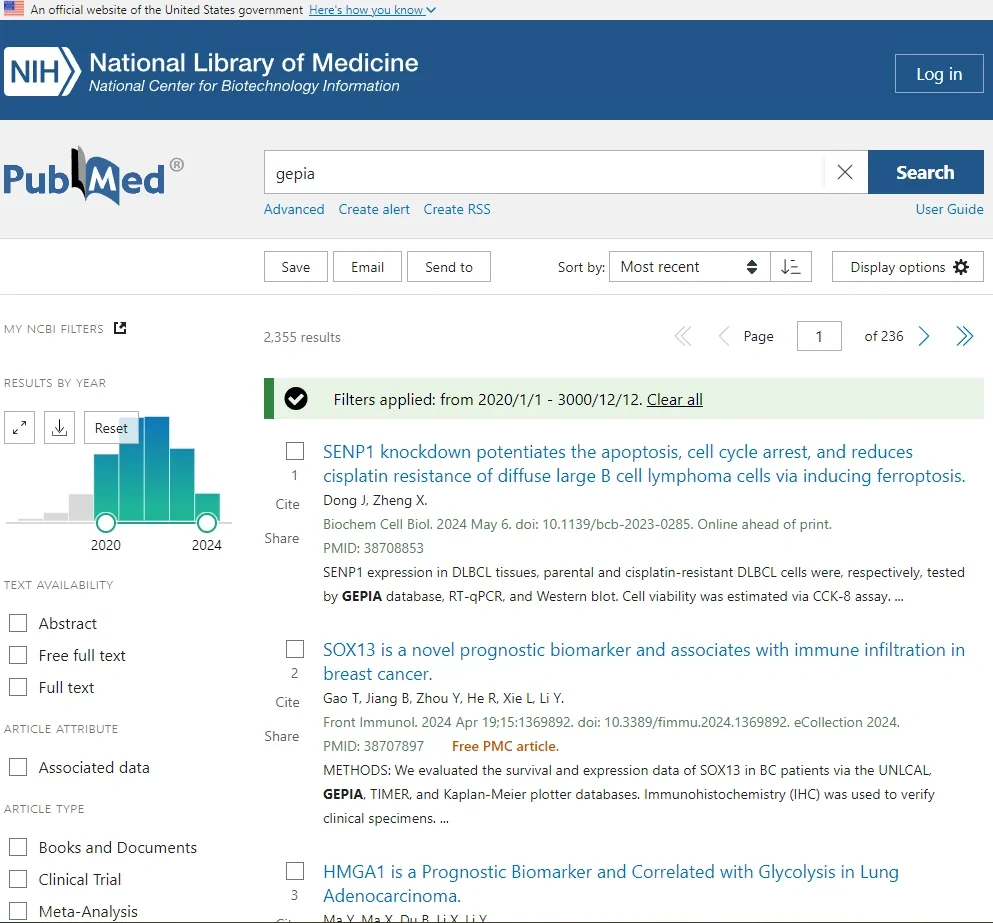This screenshot has height=923, width=993.
Task: Open SOX13 breast cancer article title
Action: pyautogui.click(x=644, y=661)
